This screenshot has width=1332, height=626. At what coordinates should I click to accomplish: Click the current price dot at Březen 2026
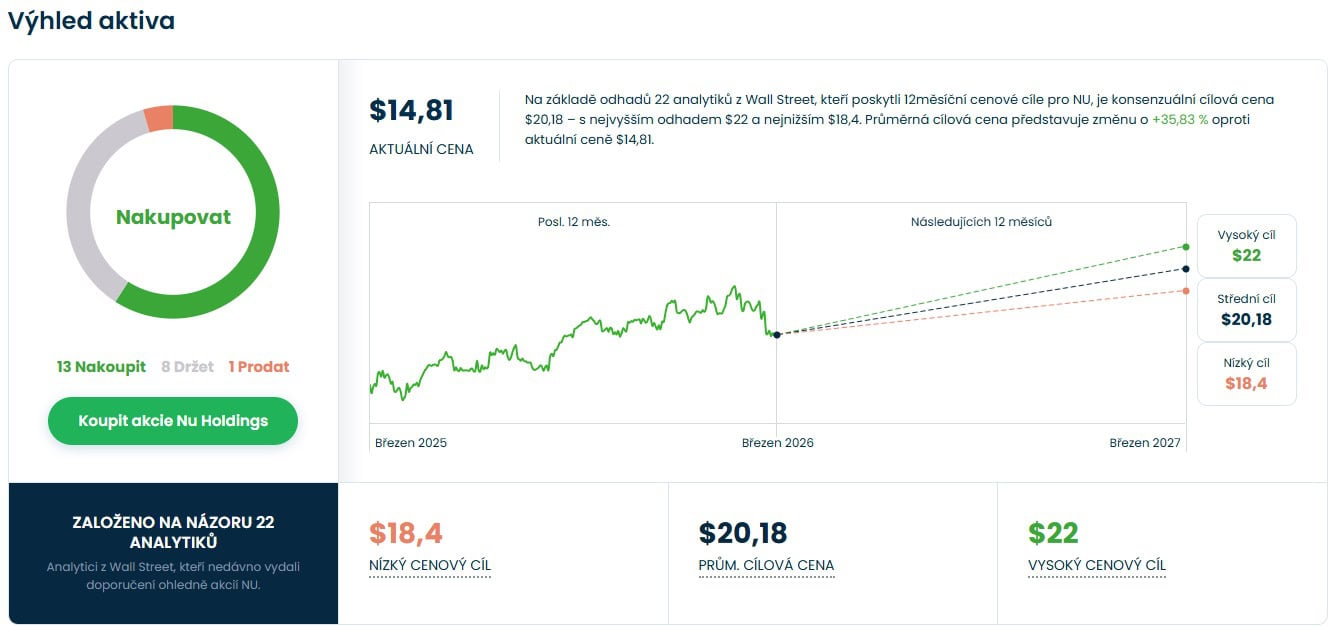(777, 334)
